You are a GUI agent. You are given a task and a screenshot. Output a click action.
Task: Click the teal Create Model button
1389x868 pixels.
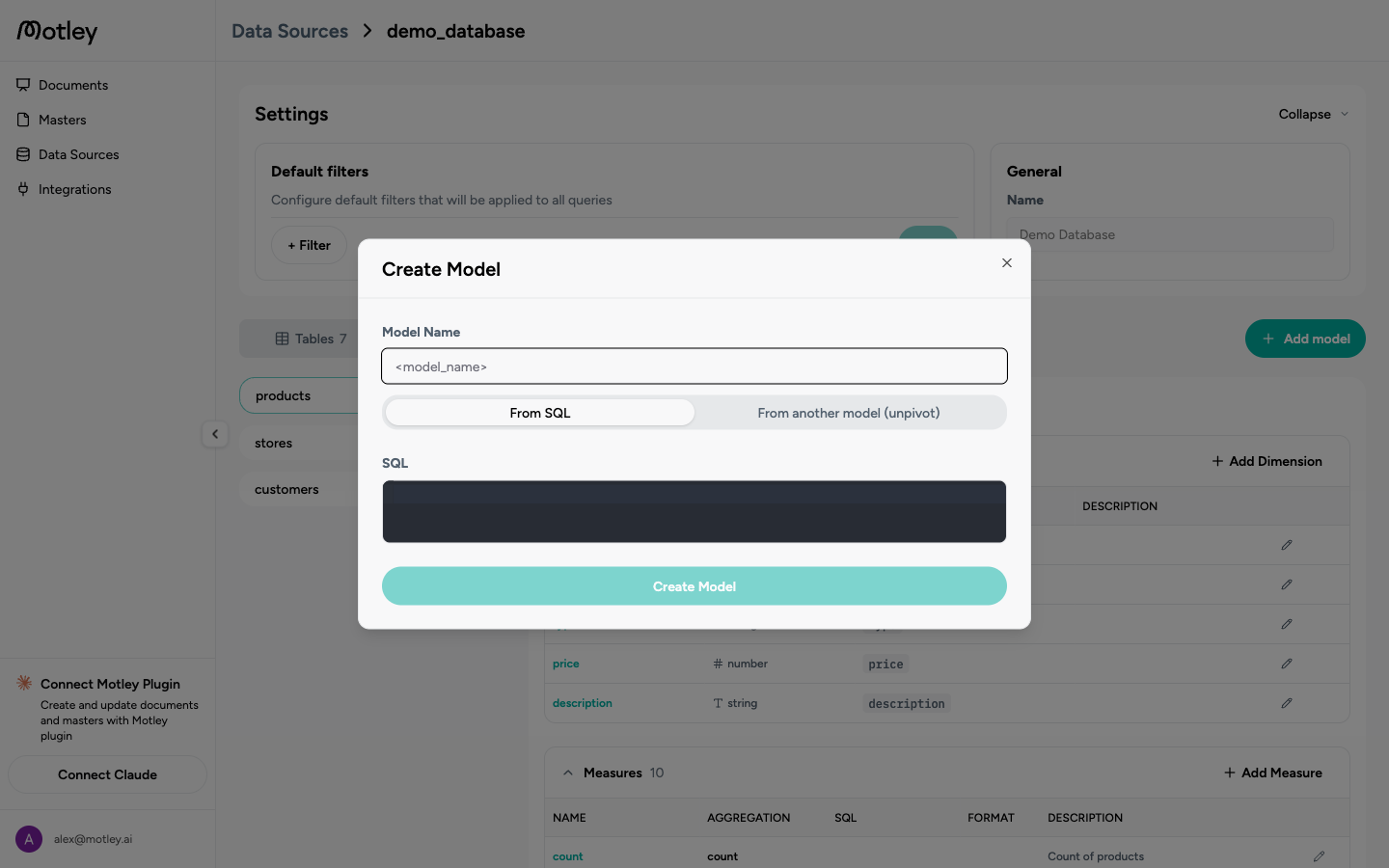click(x=694, y=586)
